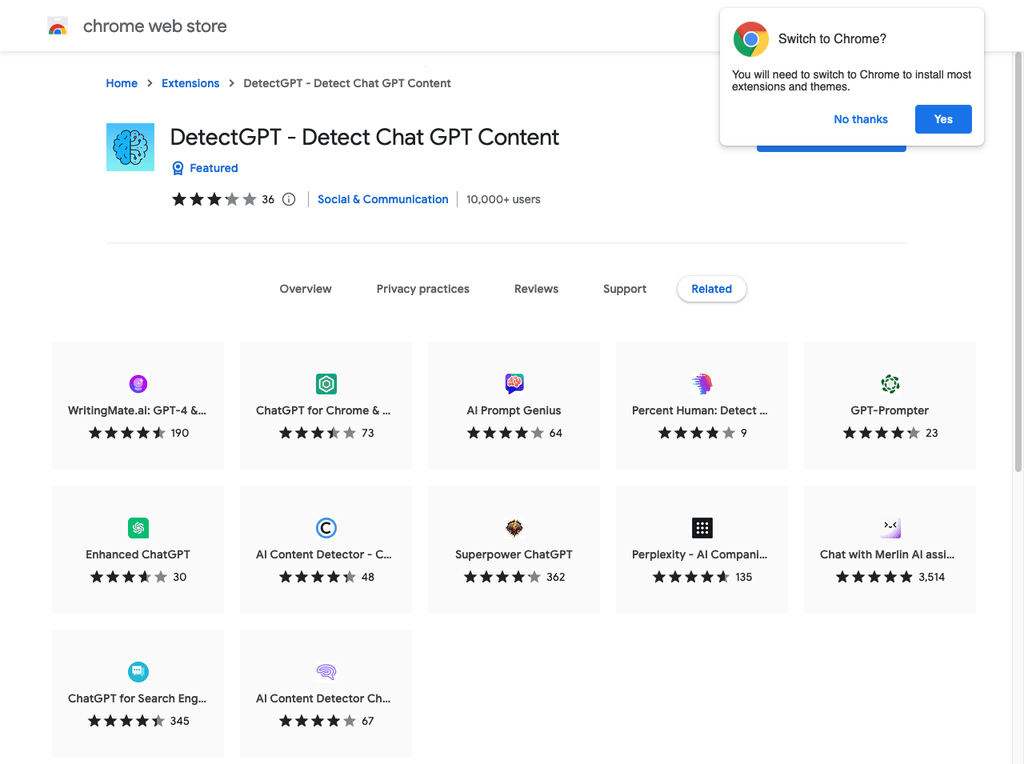Image resolution: width=1024 pixels, height=764 pixels.
Task: Open the Social & Communication category link
Action: [382, 199]
